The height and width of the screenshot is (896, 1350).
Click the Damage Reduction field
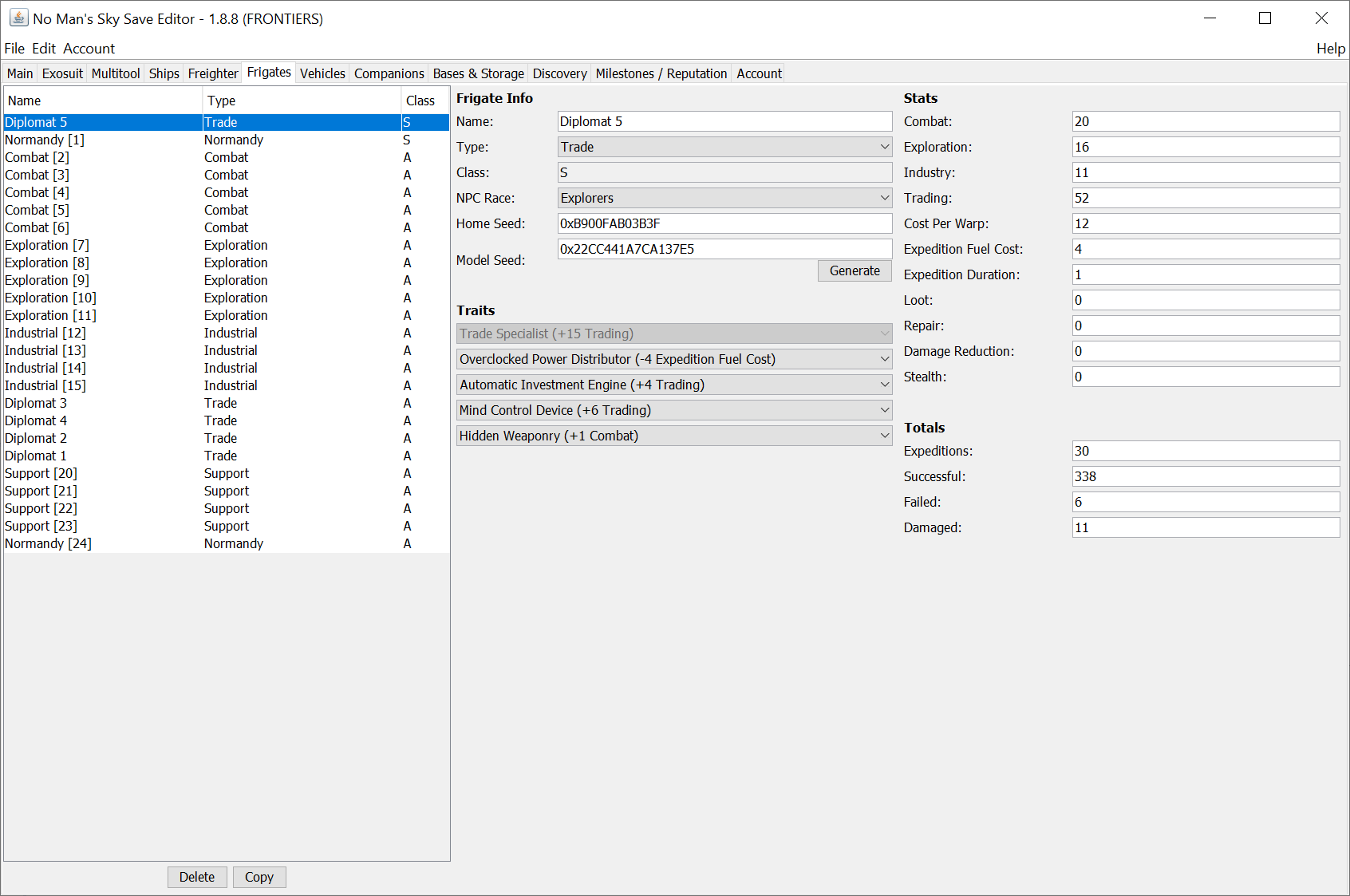click(x=1206, y=351)
